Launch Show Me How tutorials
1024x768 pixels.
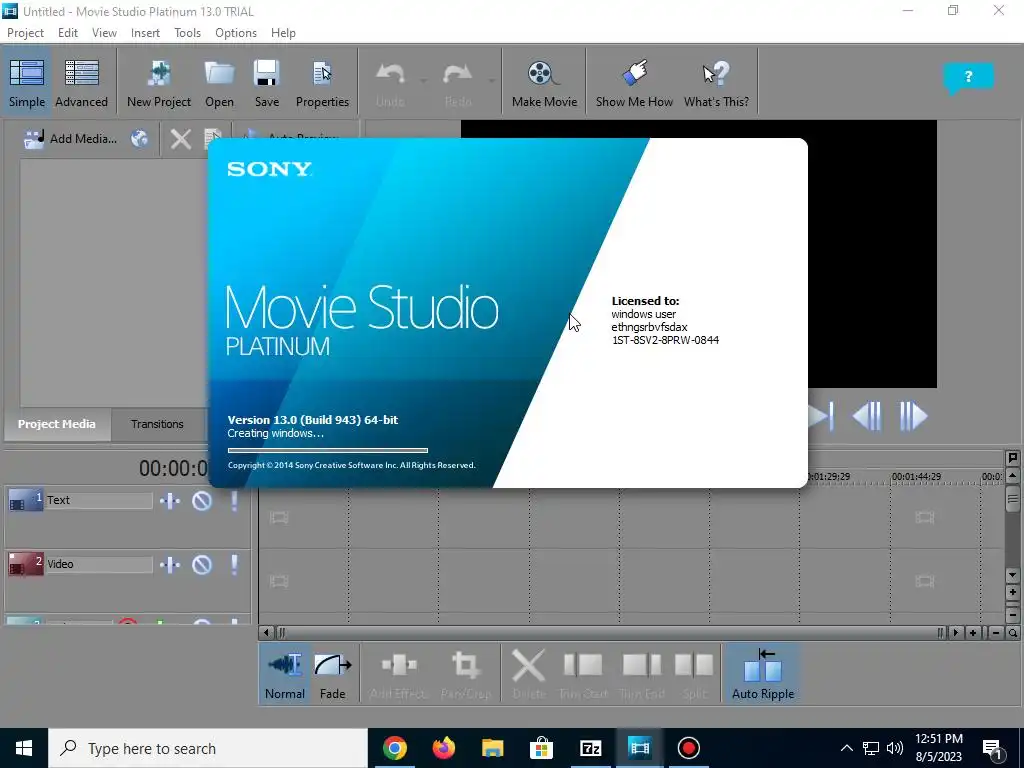(x=634, y=82)
